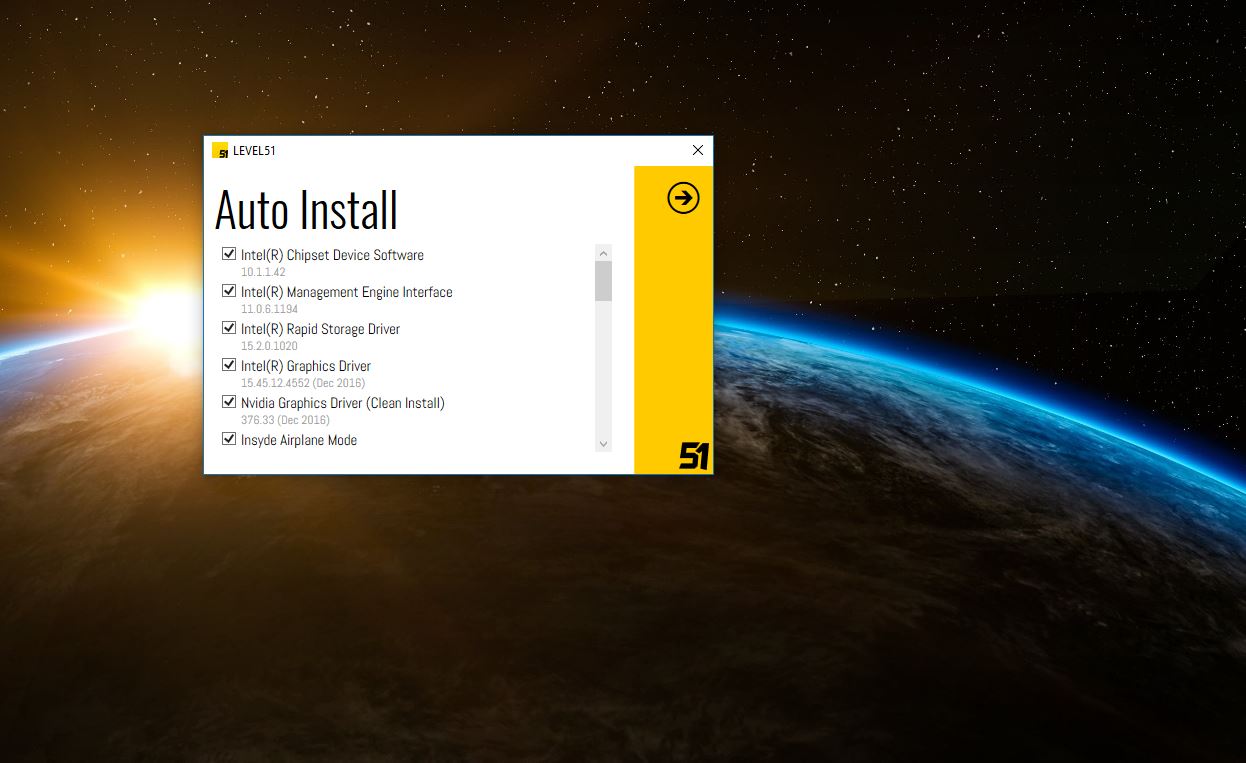Click version 15.45.12.4552 (Dec 2016) text

(x=302, y=383)
